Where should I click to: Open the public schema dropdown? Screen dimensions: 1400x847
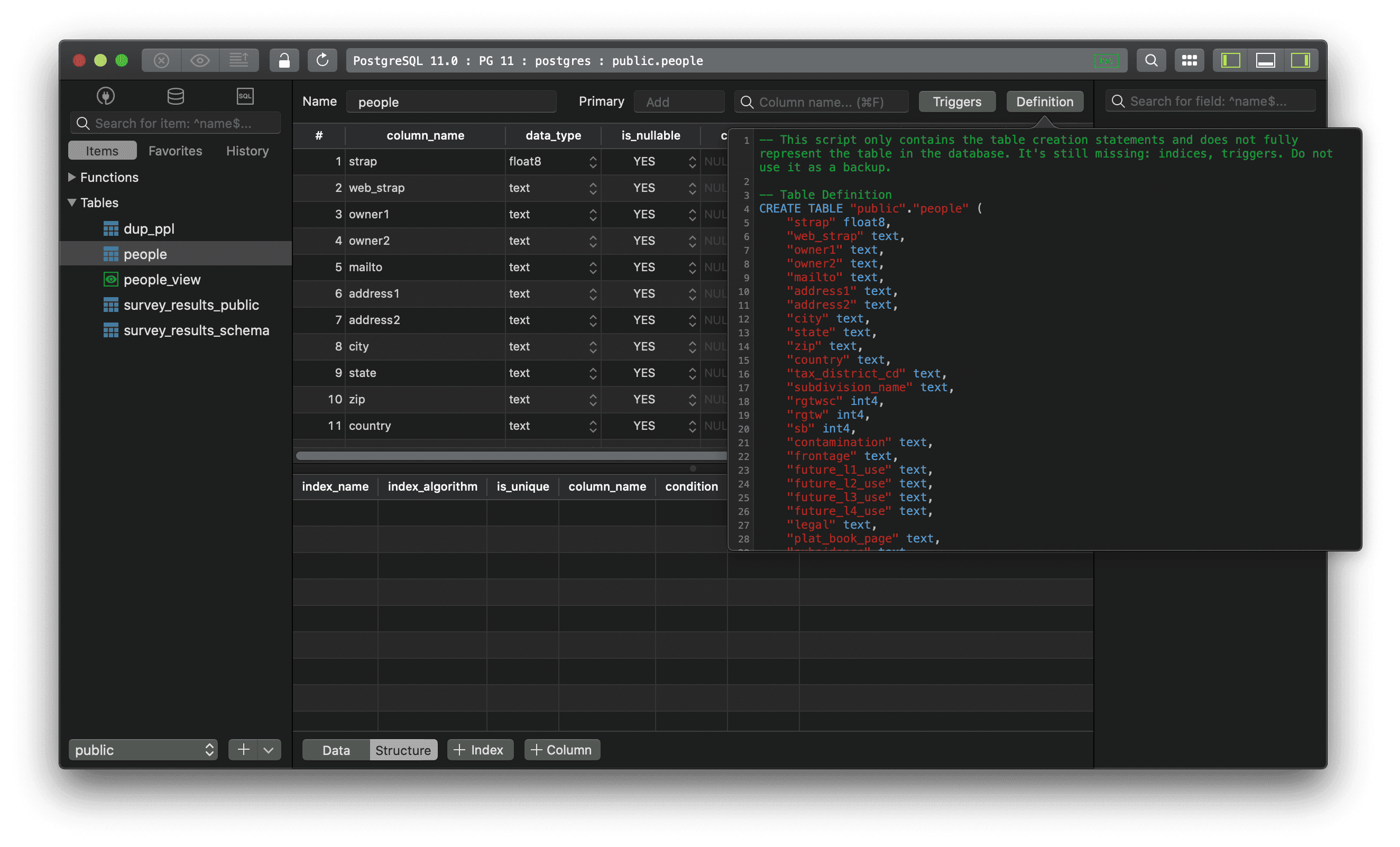click(x=143, y=750)
